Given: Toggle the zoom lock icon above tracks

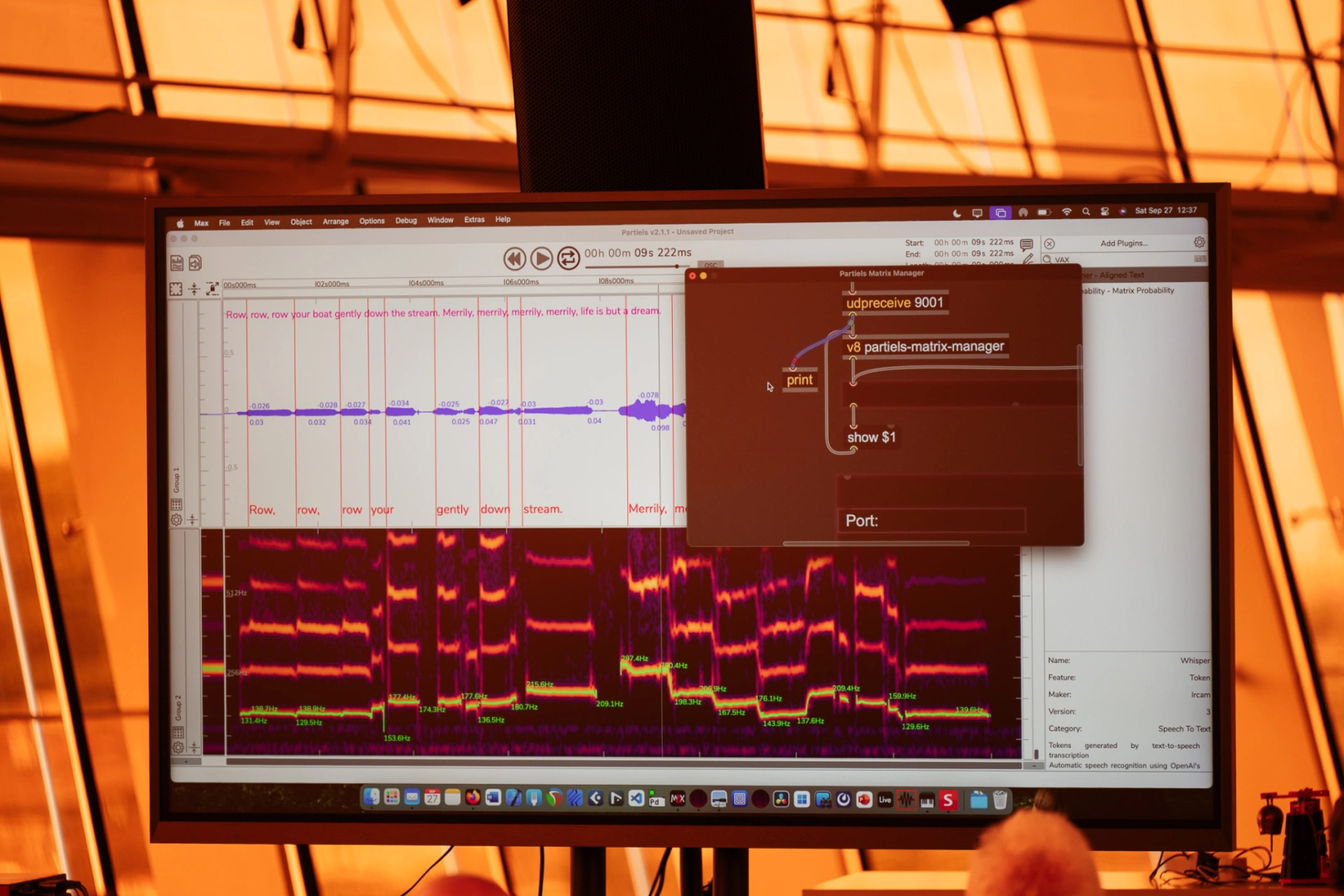Looking at the screenshot, I should (212, 289).
